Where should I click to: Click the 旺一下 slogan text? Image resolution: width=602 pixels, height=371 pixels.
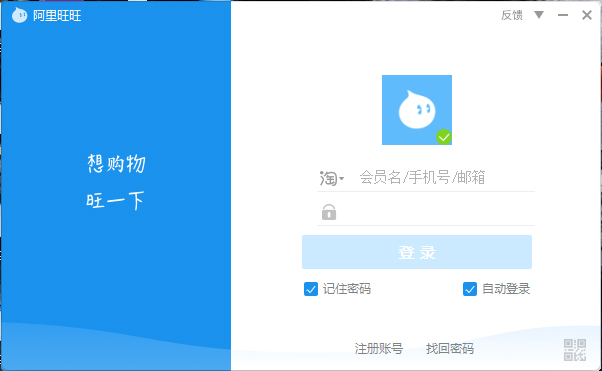coord(115,200)
